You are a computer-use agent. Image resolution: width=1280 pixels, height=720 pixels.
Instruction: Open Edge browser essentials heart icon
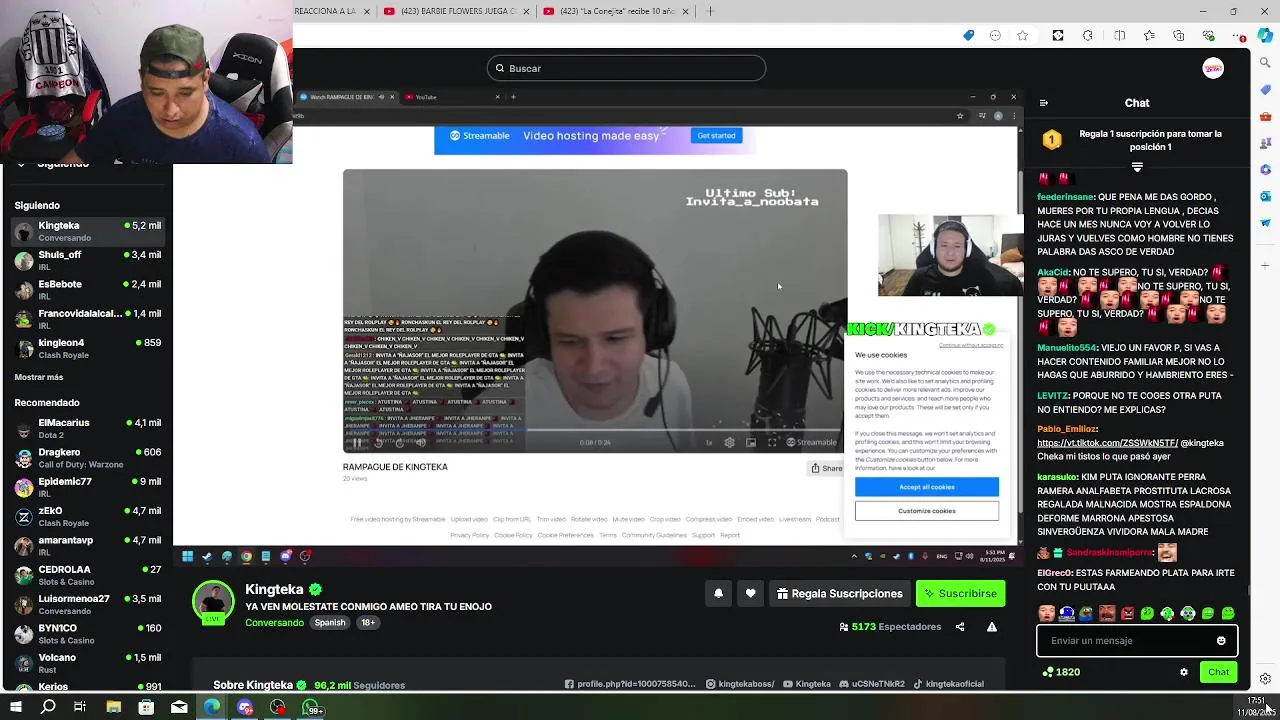[x=1208, y=36]
